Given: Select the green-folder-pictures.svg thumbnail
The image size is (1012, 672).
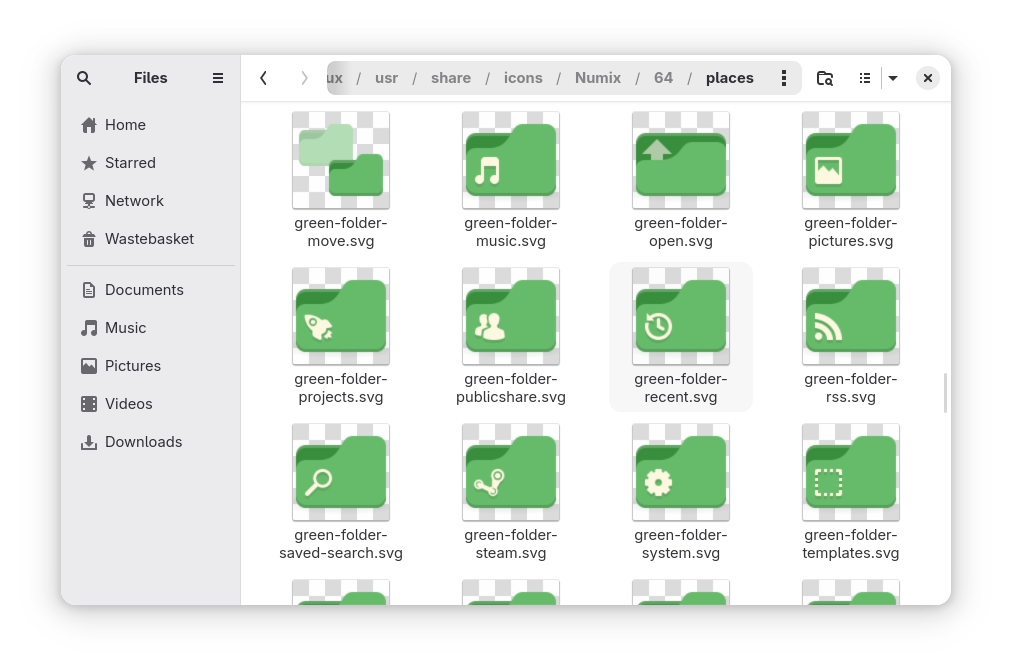Looking at the screenshot, I should [851, 160].
